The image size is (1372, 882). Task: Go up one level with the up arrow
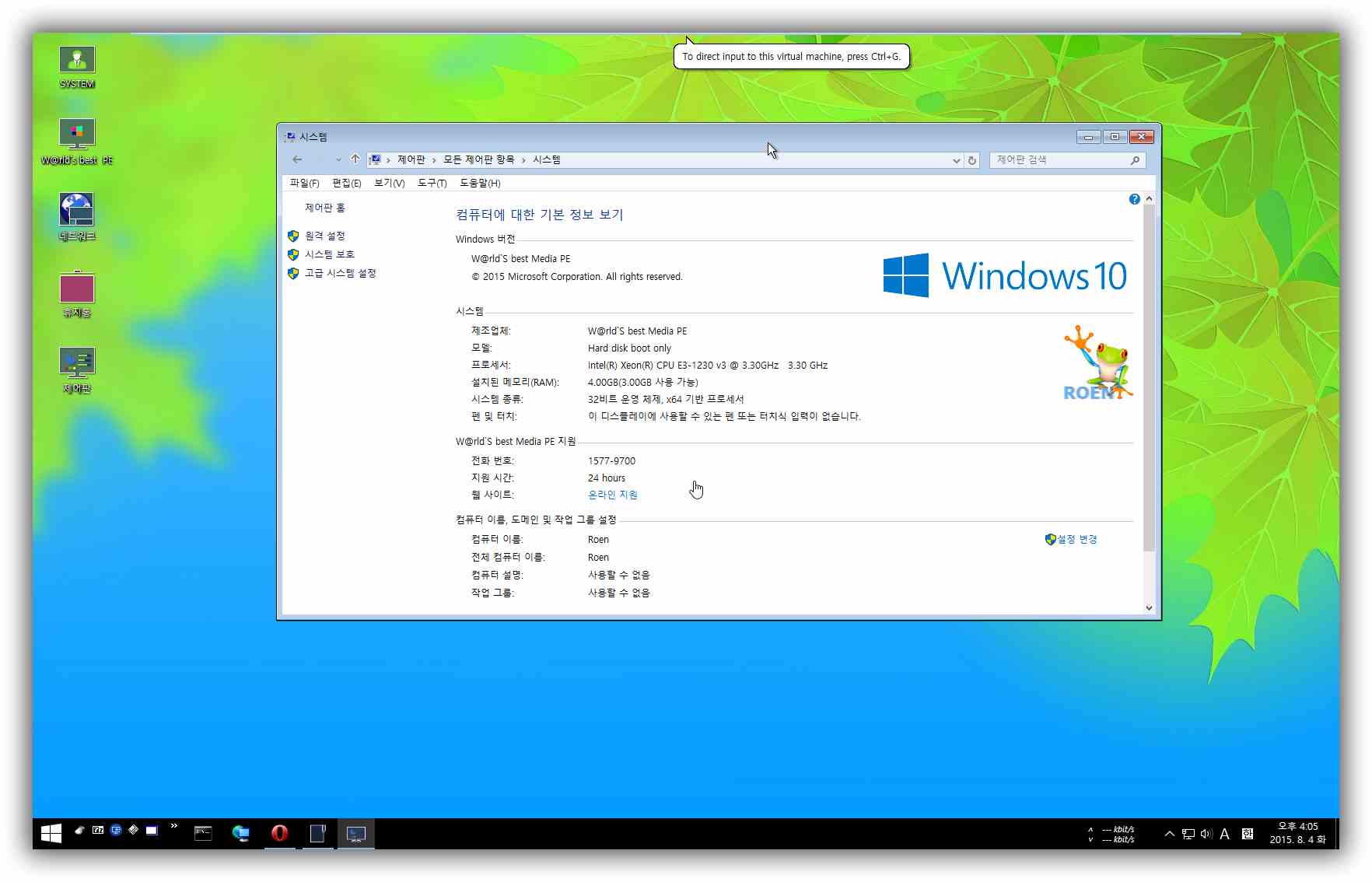[x=355, y=159]
